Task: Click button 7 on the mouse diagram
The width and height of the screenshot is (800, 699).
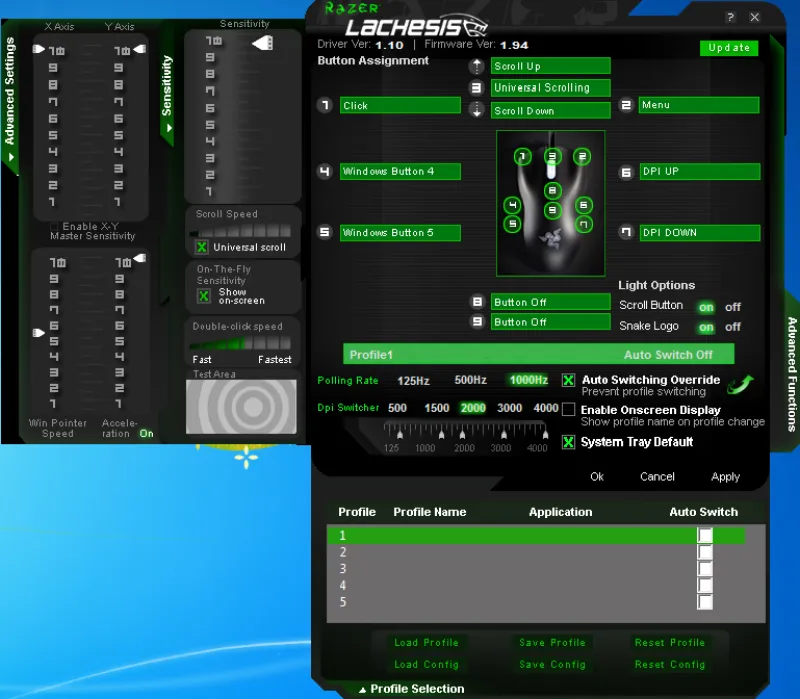Action: (584, 223)
